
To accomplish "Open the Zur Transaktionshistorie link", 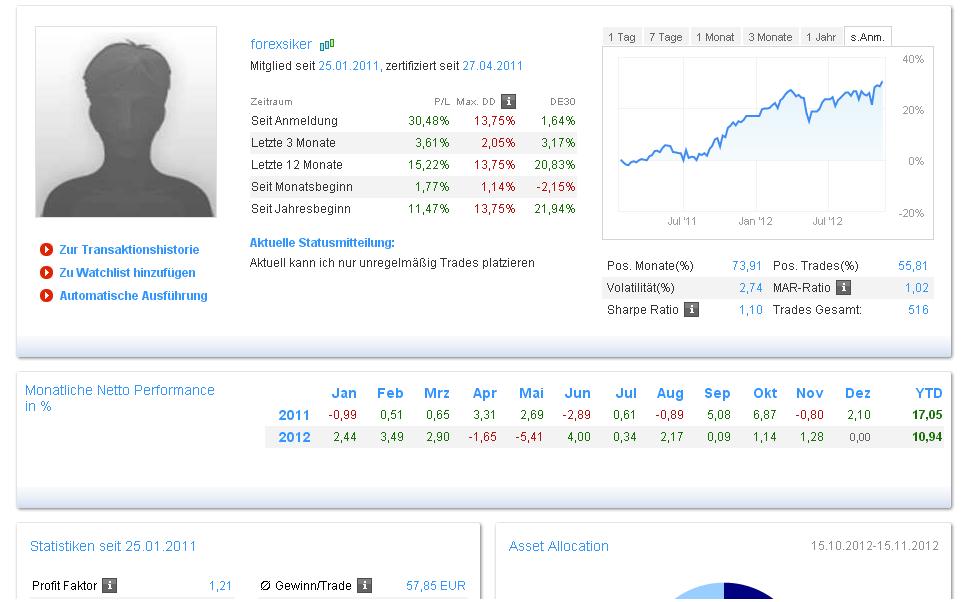I will pyautogui.click(x=129, y=250).
